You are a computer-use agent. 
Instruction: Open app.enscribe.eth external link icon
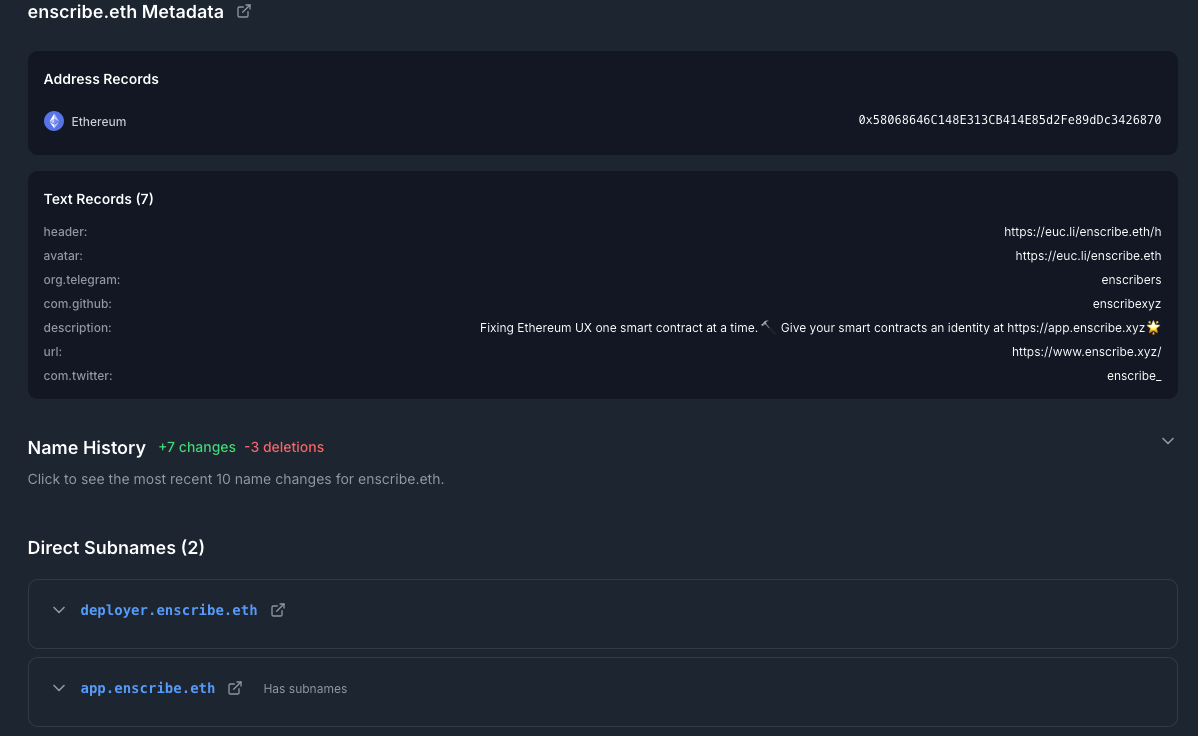coord(235,688)
